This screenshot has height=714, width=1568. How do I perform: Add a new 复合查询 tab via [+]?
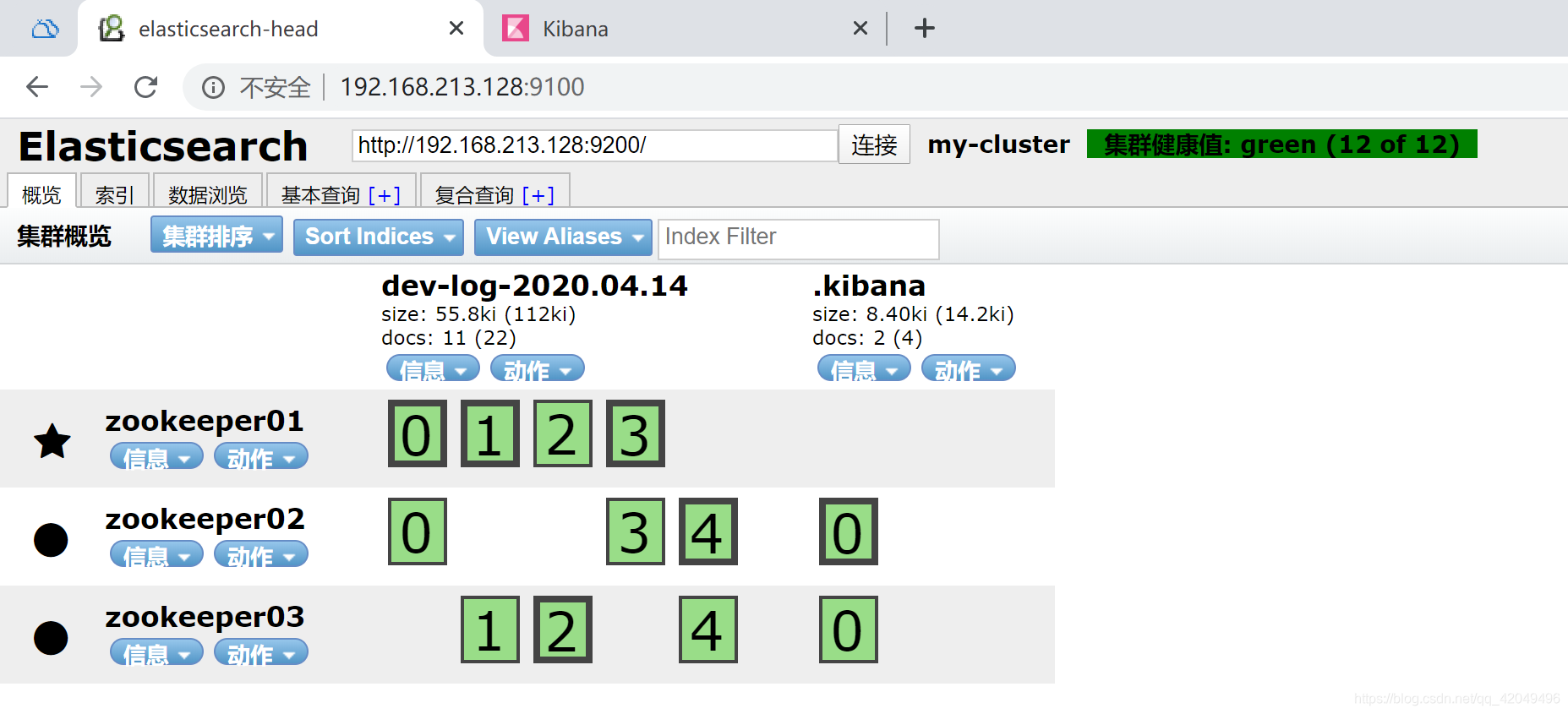pos(538,195)
